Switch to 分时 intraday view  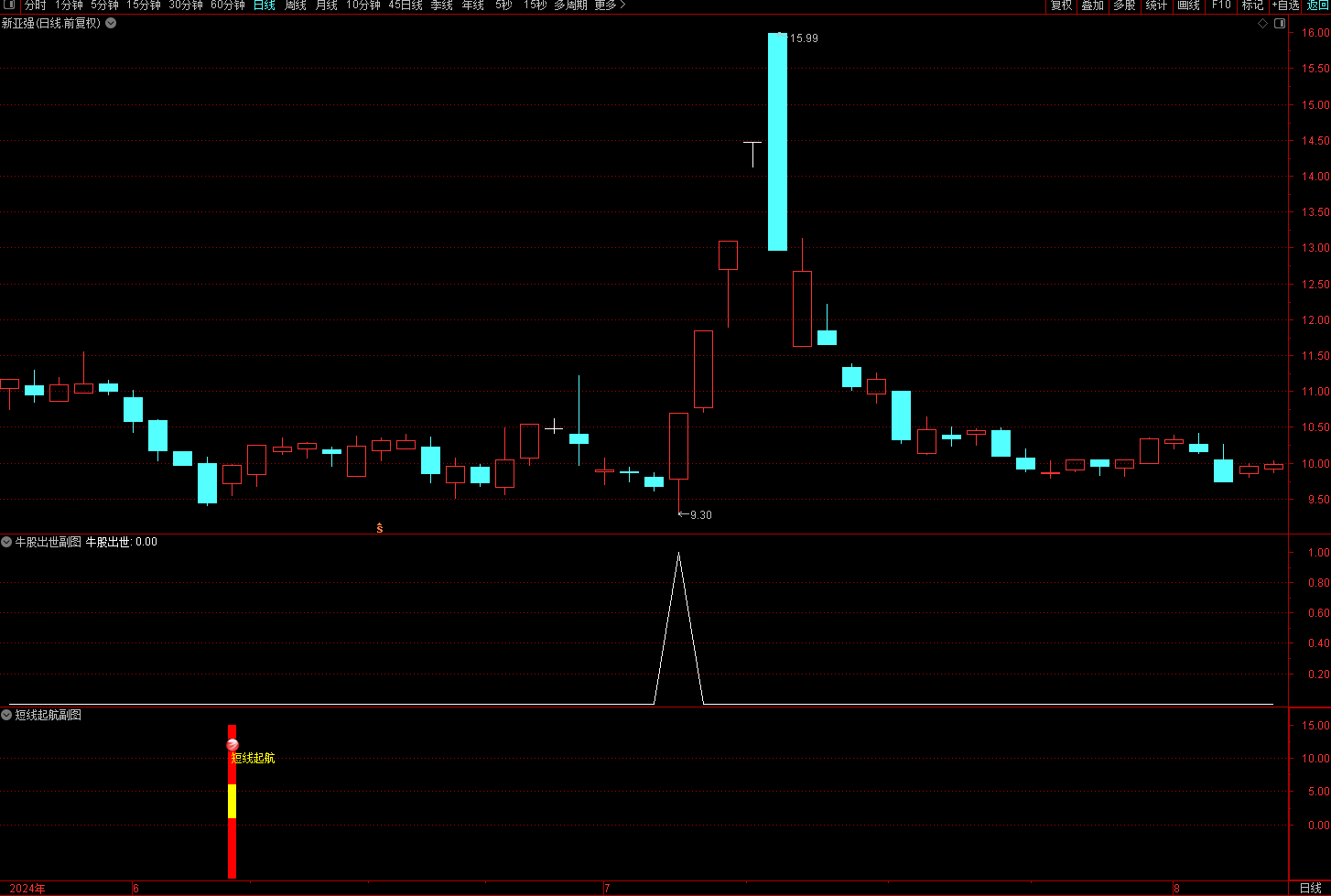point(35,5)
